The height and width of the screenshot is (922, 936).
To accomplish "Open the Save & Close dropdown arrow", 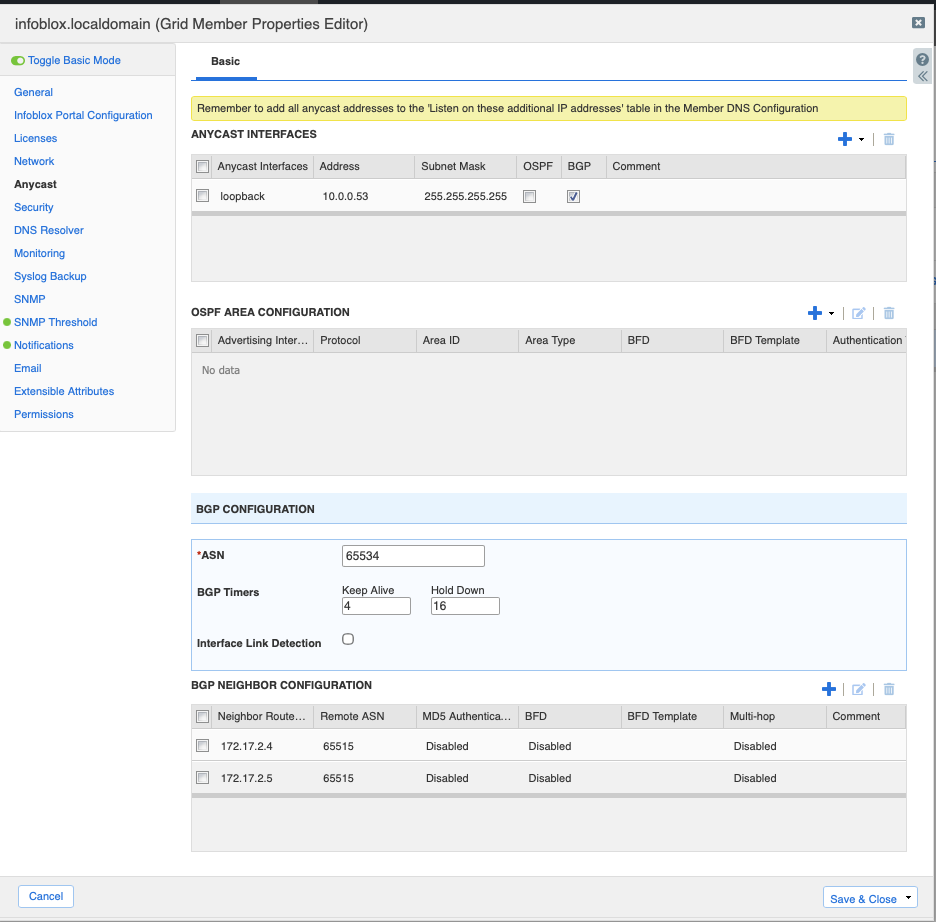I will (908, 897).
